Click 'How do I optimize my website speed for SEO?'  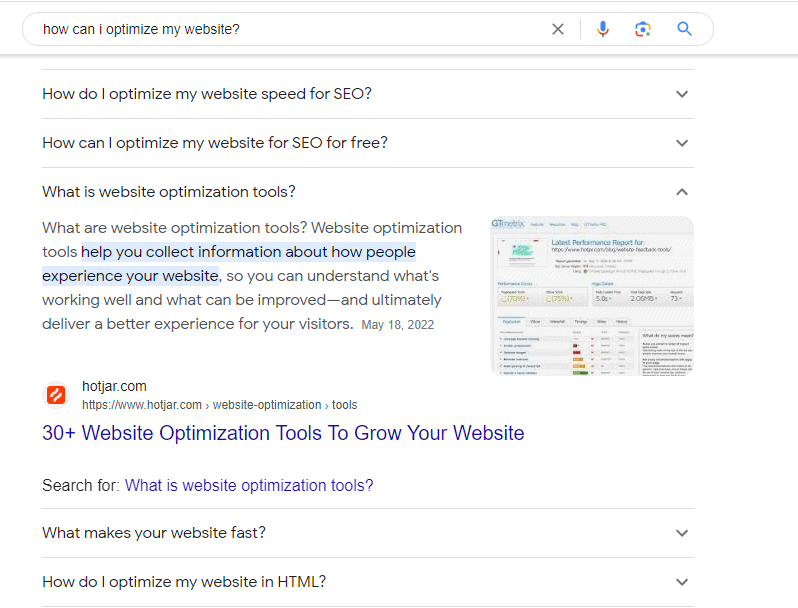coord(207,94)
